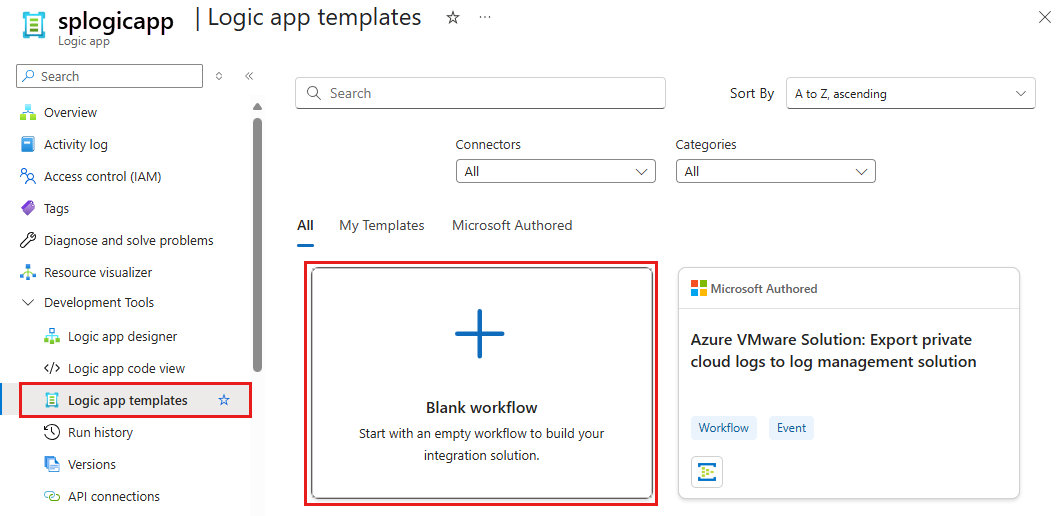Click the sidebar vertical scrollbar

[x=257, y=244]
